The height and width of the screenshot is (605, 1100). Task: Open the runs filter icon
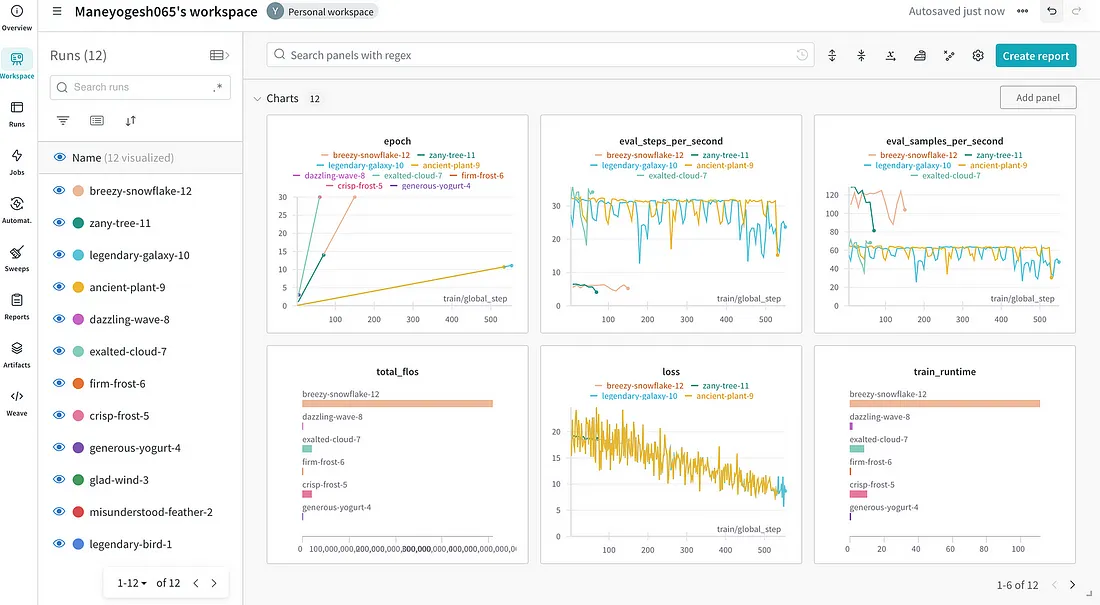coord(63,121)
